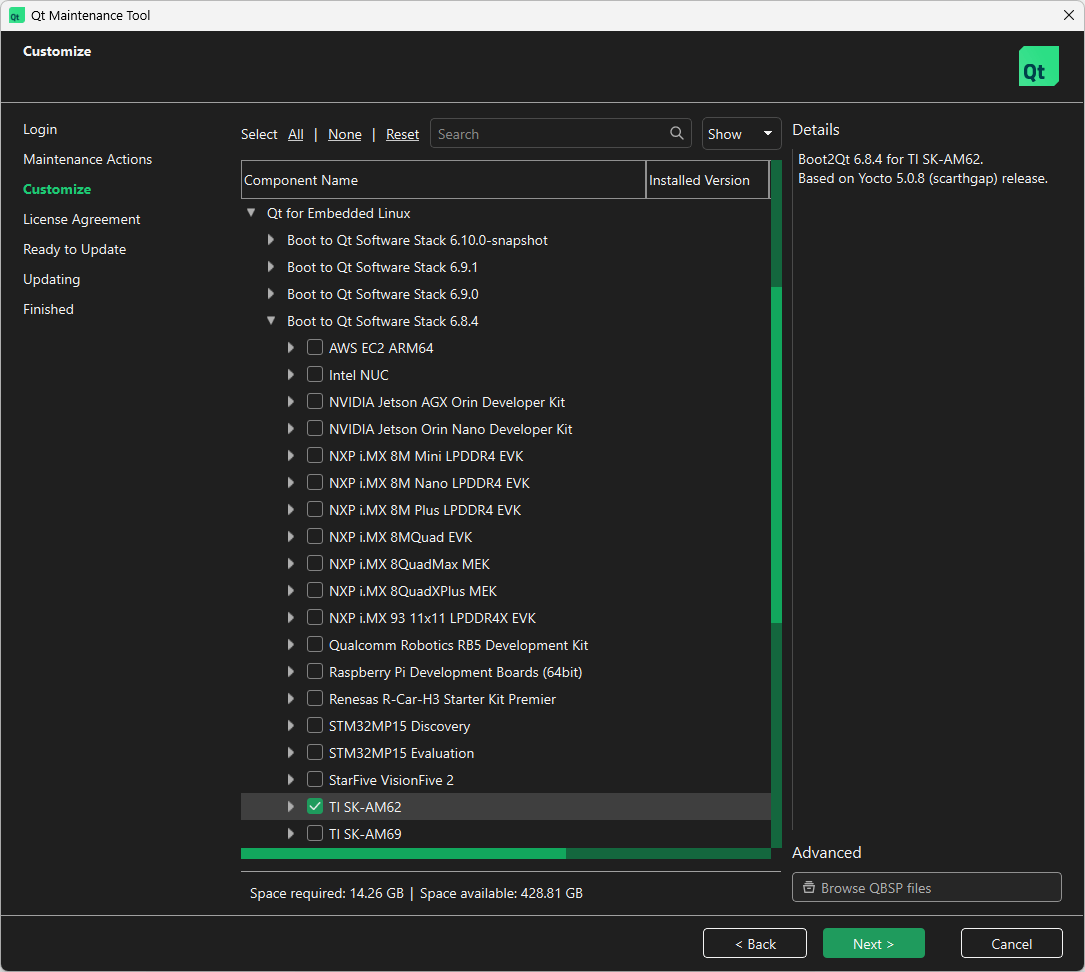The height and width of the screenshot is (972, 1085).
Task: Tick the AWS EC2 ARM64 checkbox
Action: 315,348
